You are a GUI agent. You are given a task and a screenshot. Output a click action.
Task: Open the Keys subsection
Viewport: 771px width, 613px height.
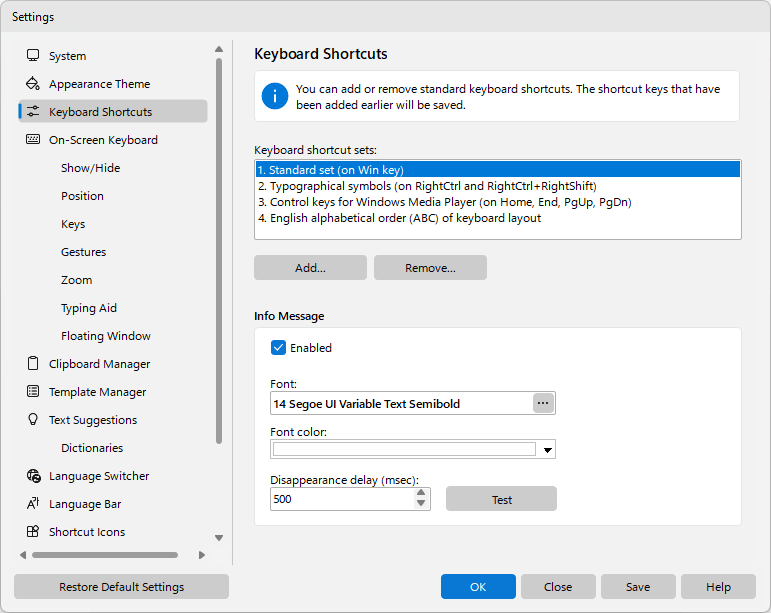(73, 224)
